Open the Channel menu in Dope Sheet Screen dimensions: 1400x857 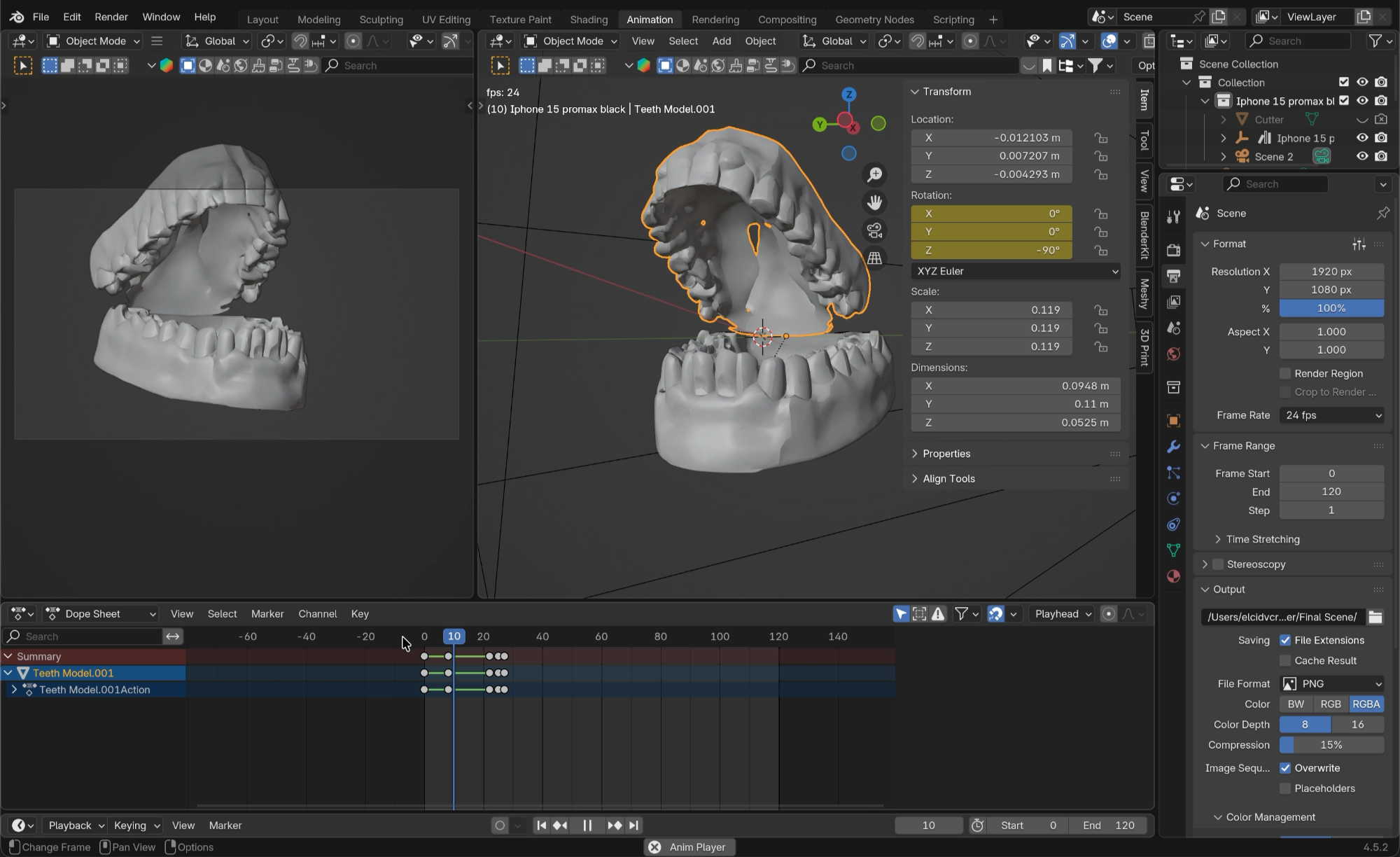point(318,614)
